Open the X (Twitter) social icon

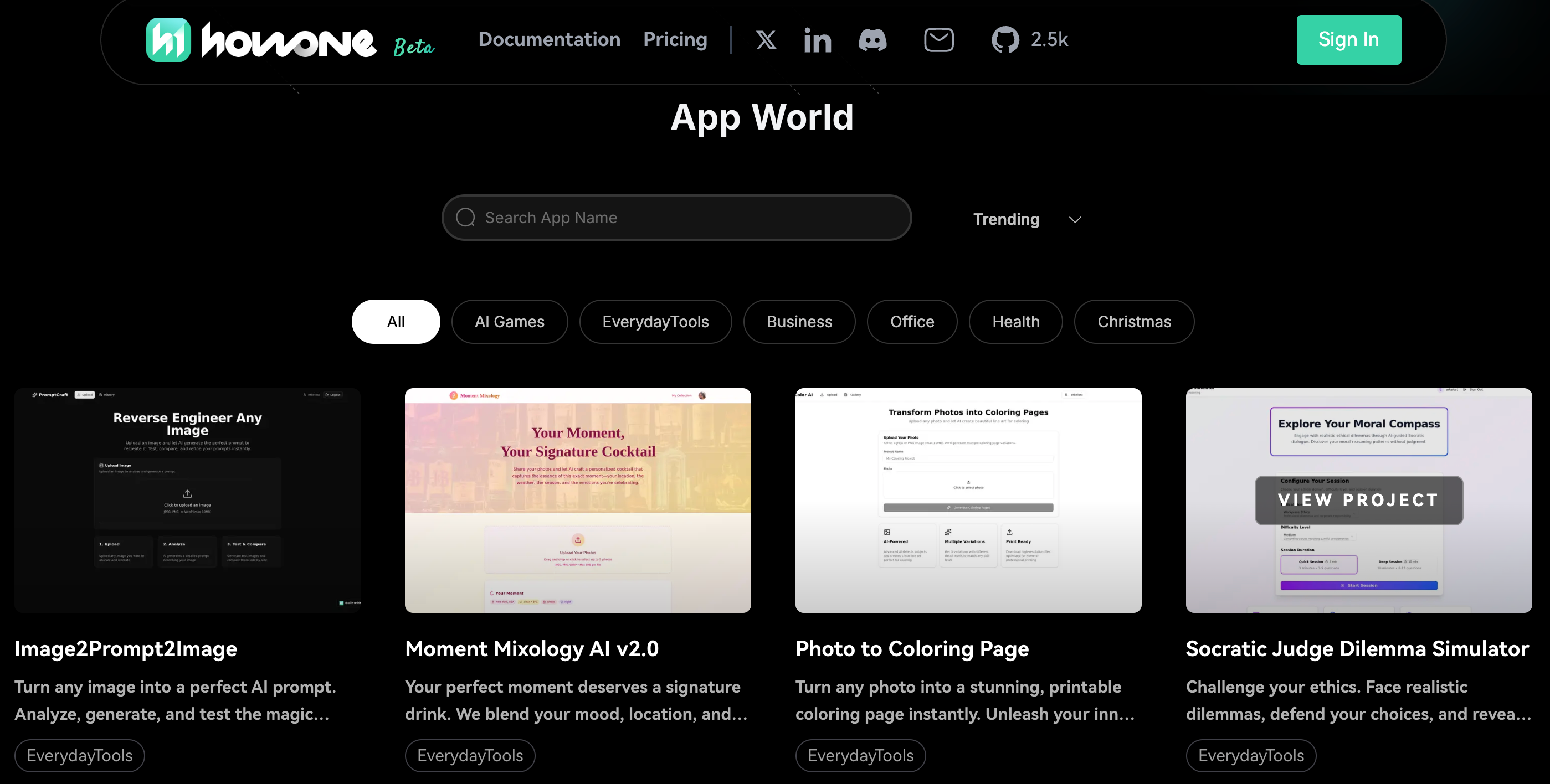coord(766,40)
